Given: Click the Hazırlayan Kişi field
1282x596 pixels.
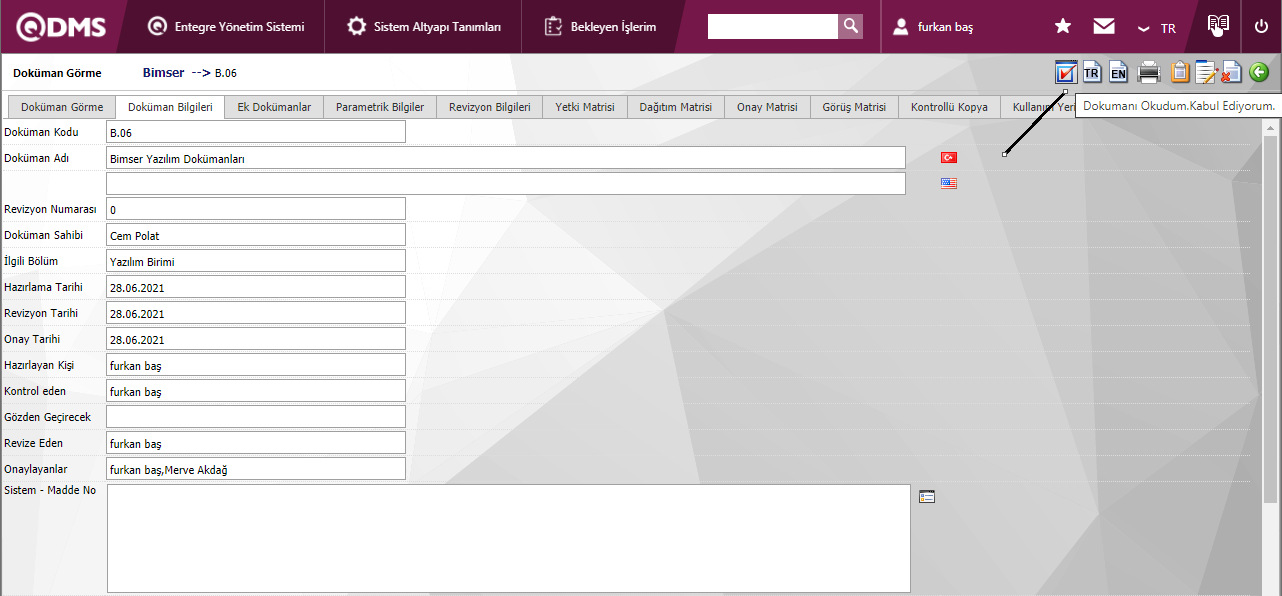Looking at the screenshot, I should 256,365.
